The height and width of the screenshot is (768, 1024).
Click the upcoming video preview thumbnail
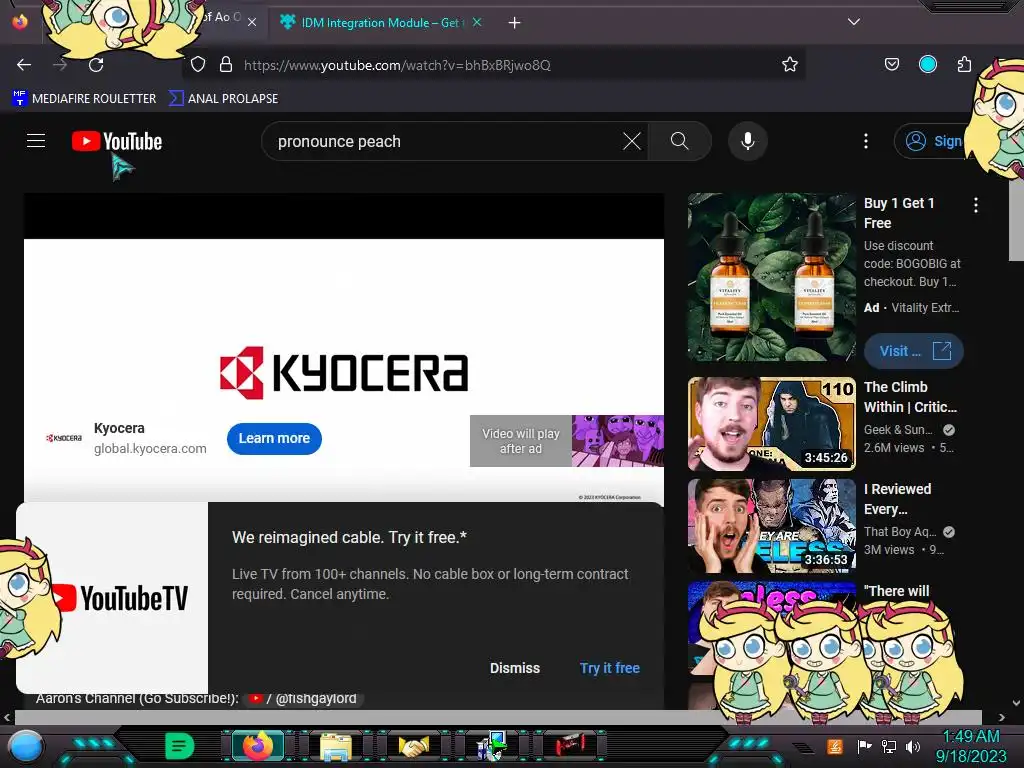tap(618, 441)
